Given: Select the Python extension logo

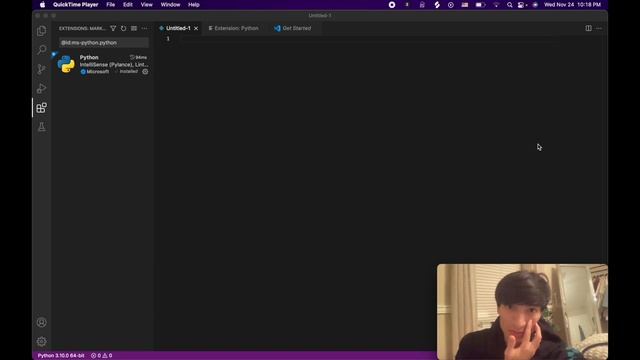Looking at the screenshot, I should (x=66, y=64).
